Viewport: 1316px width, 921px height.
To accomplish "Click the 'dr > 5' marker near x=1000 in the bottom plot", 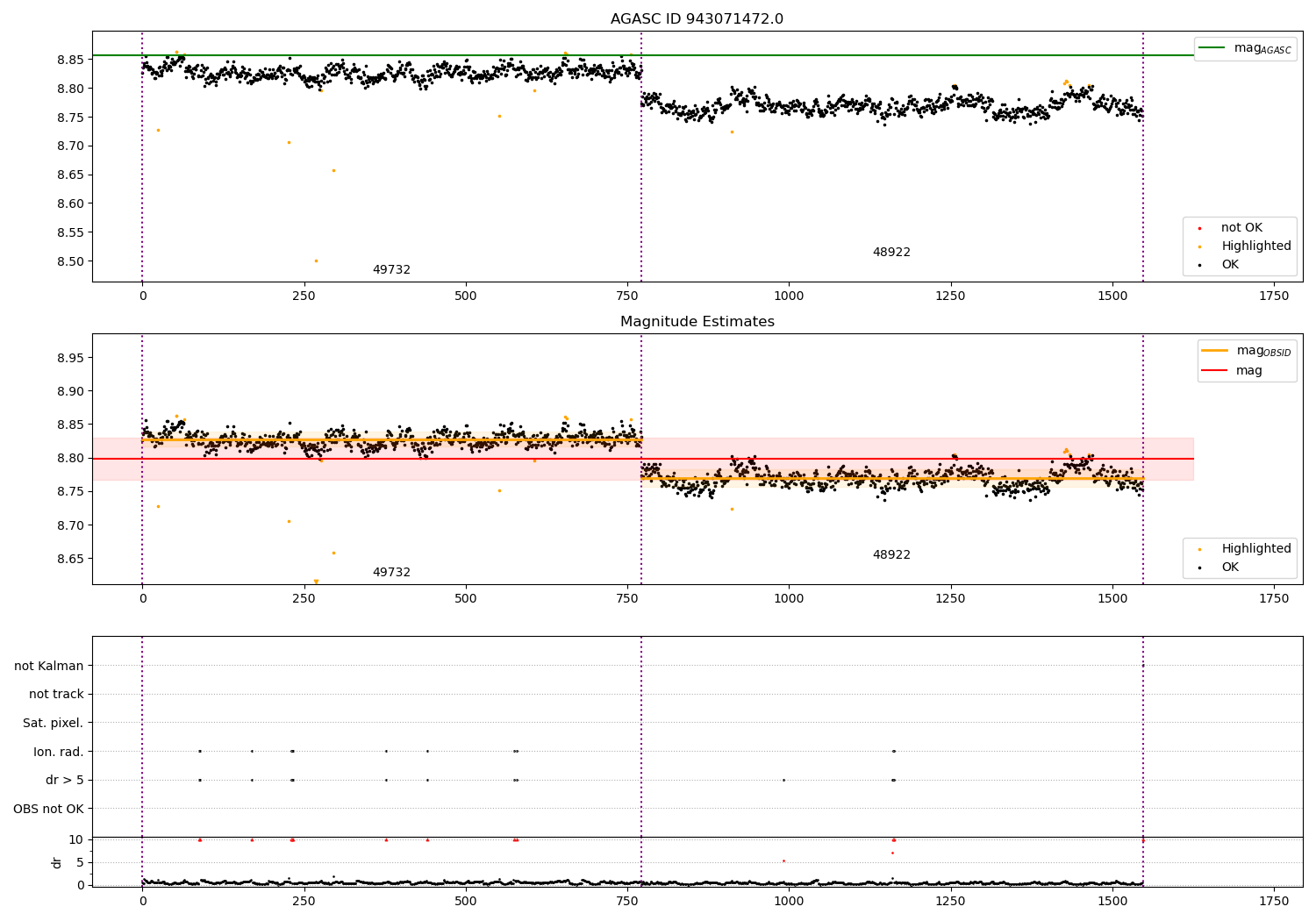I will click(x=783, y=780).
